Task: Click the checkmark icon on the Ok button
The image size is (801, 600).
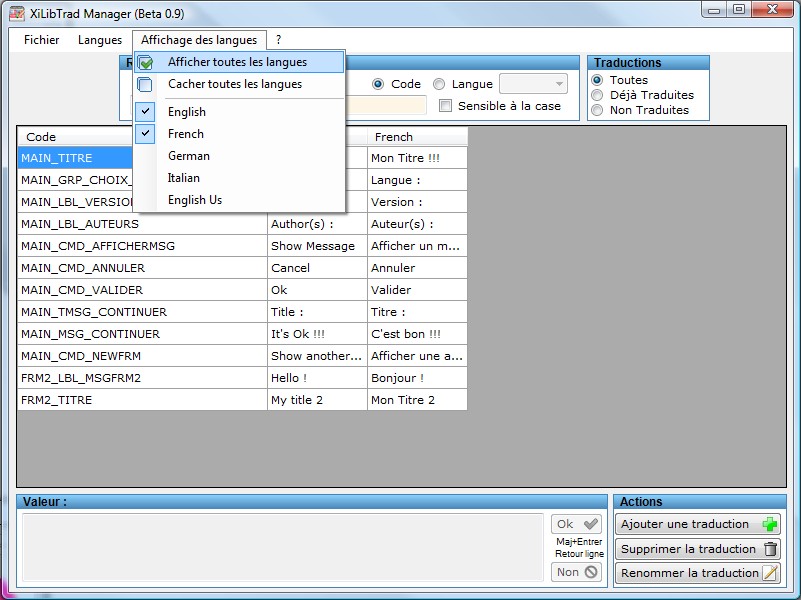Action: (x=591, y=524)
